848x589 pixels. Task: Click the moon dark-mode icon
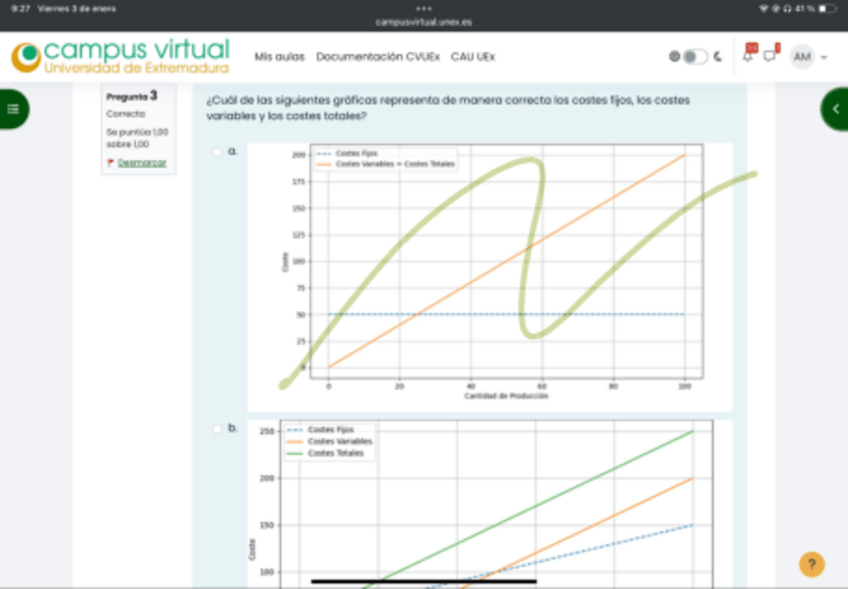(718, 56)
